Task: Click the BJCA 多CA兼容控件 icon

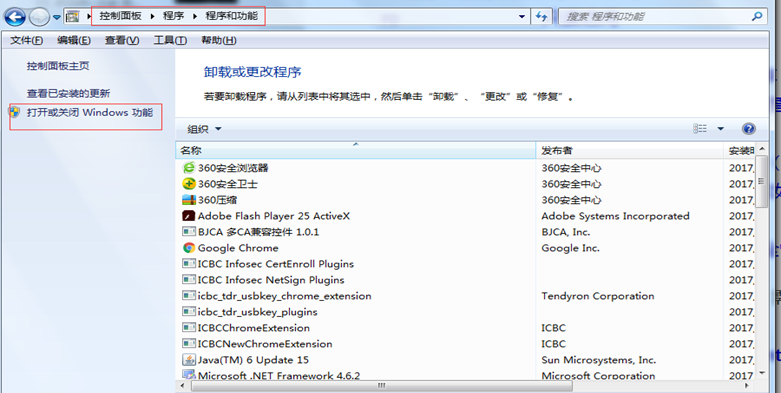Action: pos(189,232)
